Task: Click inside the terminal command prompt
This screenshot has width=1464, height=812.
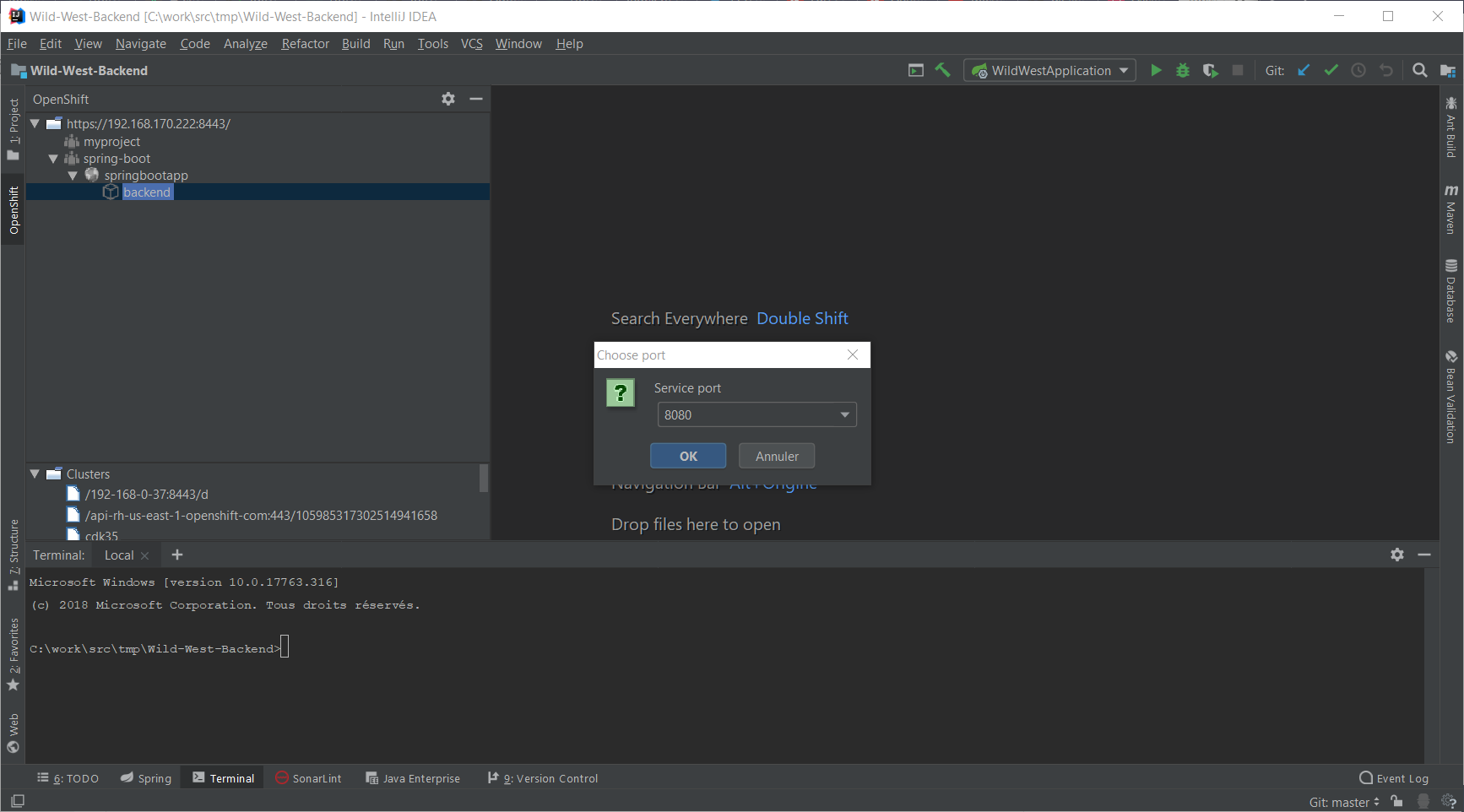Action: coord(285,647)
